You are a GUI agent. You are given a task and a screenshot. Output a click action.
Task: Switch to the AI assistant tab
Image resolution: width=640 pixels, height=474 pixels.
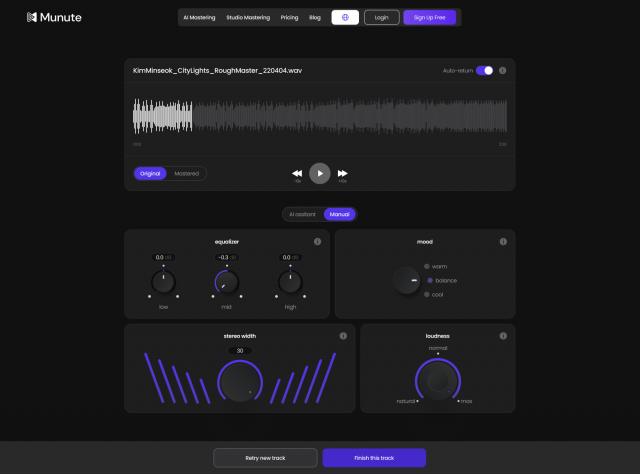point(302,214)
